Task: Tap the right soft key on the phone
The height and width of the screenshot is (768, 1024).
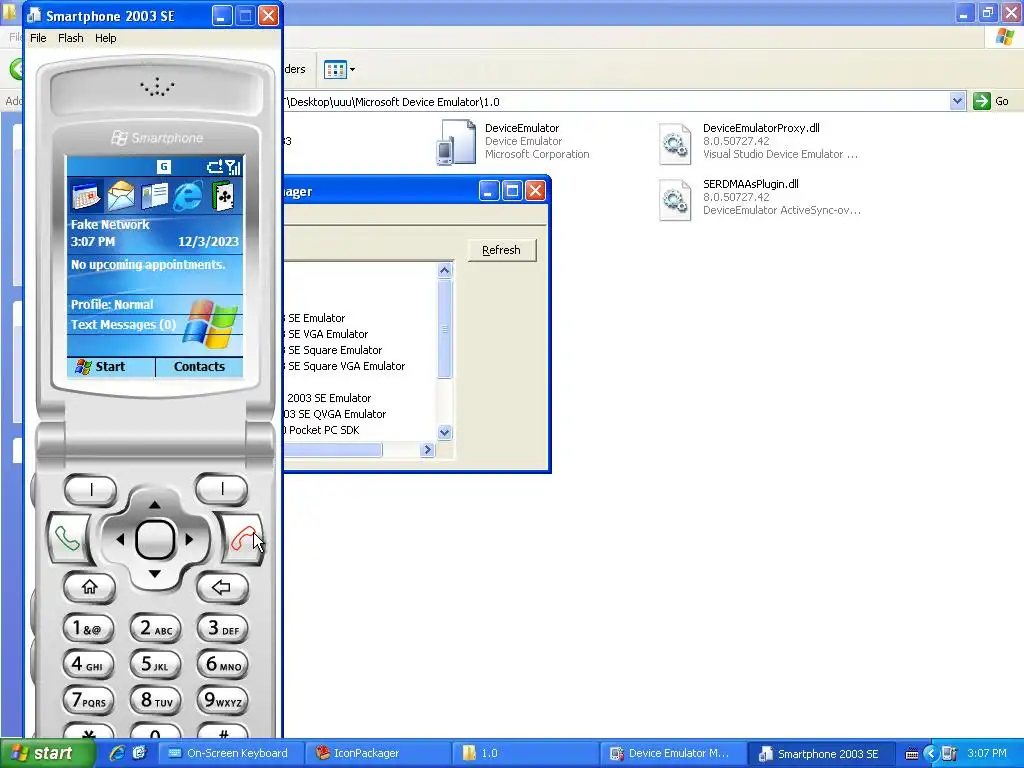Action: pos(222,489)
